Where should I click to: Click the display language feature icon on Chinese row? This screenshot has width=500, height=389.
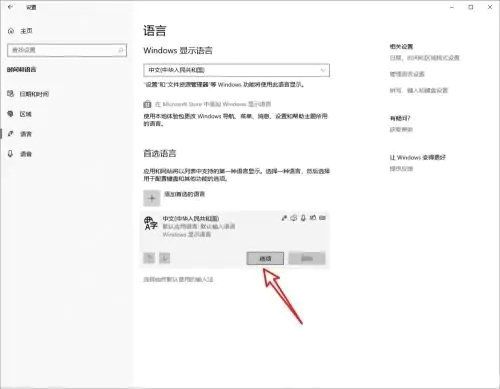click(x=284, y=218)
